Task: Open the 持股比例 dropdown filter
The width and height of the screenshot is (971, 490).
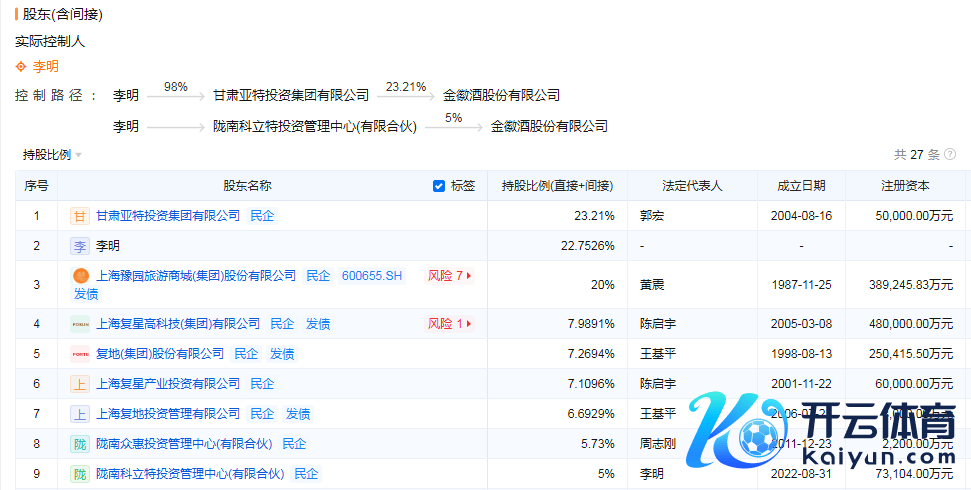Action: click(x=52, y=155)
